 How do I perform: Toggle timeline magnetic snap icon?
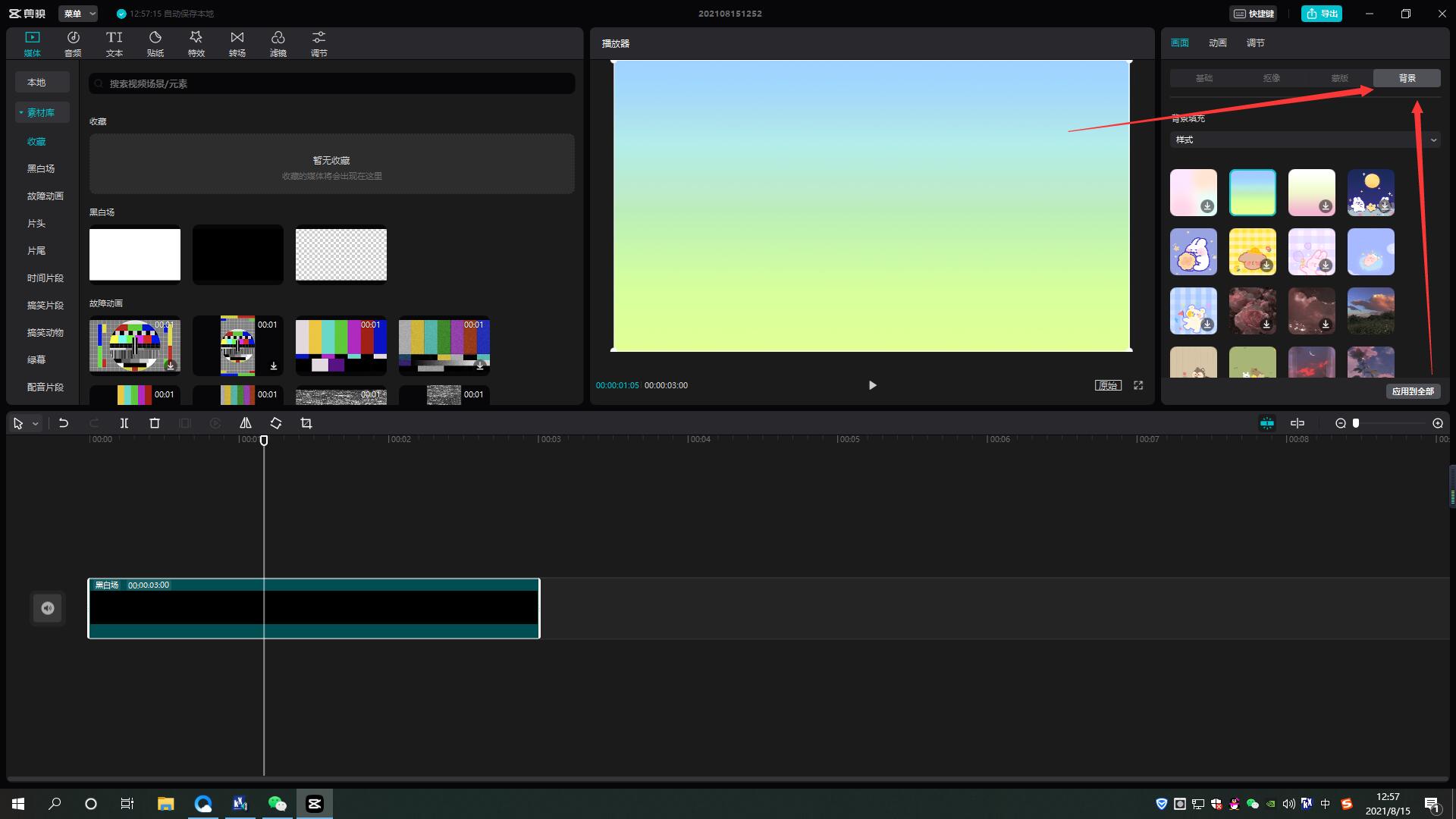1267,423
